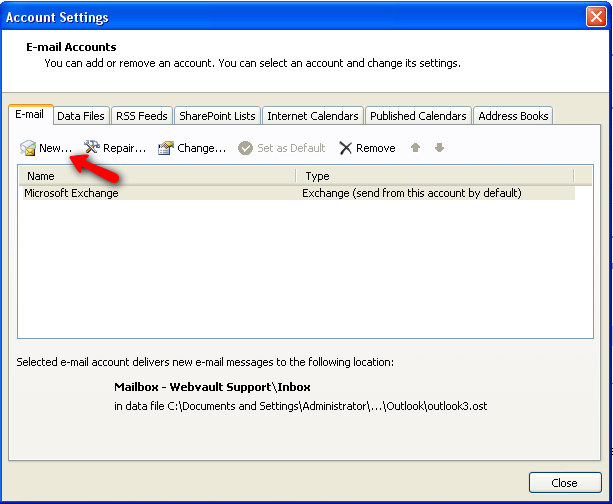The height and width of the screenshot is (504, 613).
Task: Close the Account Settings window
Action: click(564, 483)
